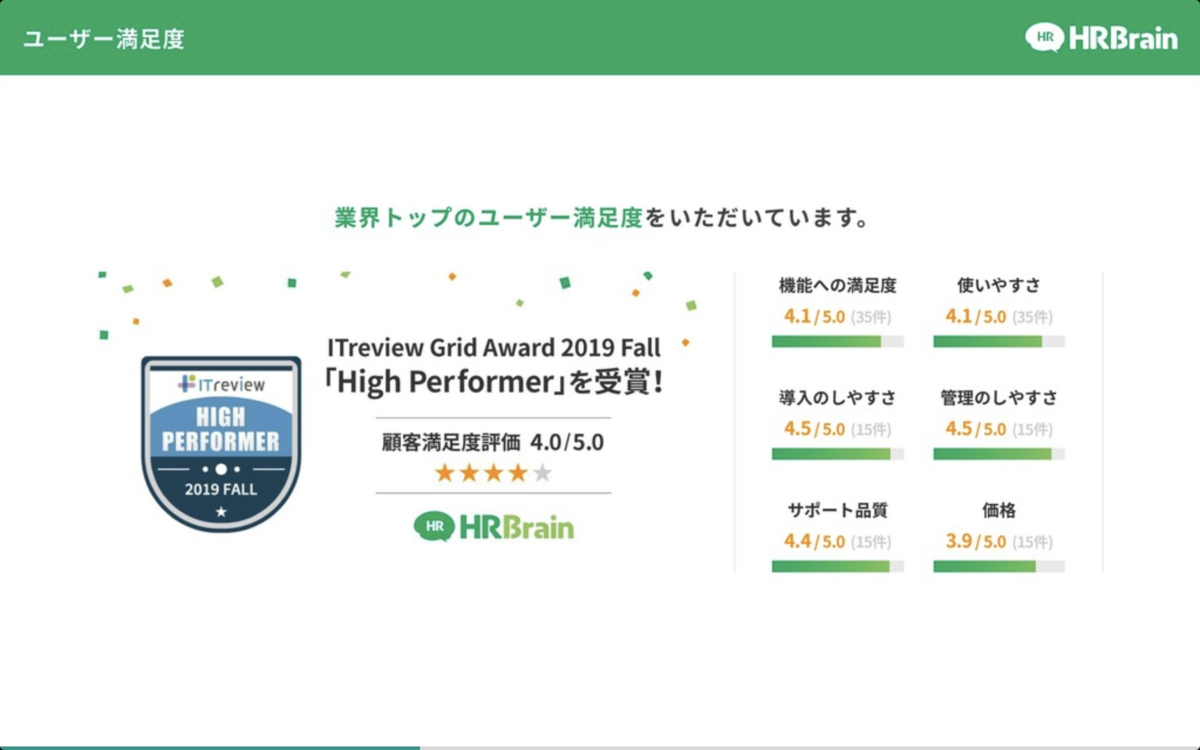
Task: Click 顧客満足度評価 4.0/5.0 text
Action: coord(493,441)
